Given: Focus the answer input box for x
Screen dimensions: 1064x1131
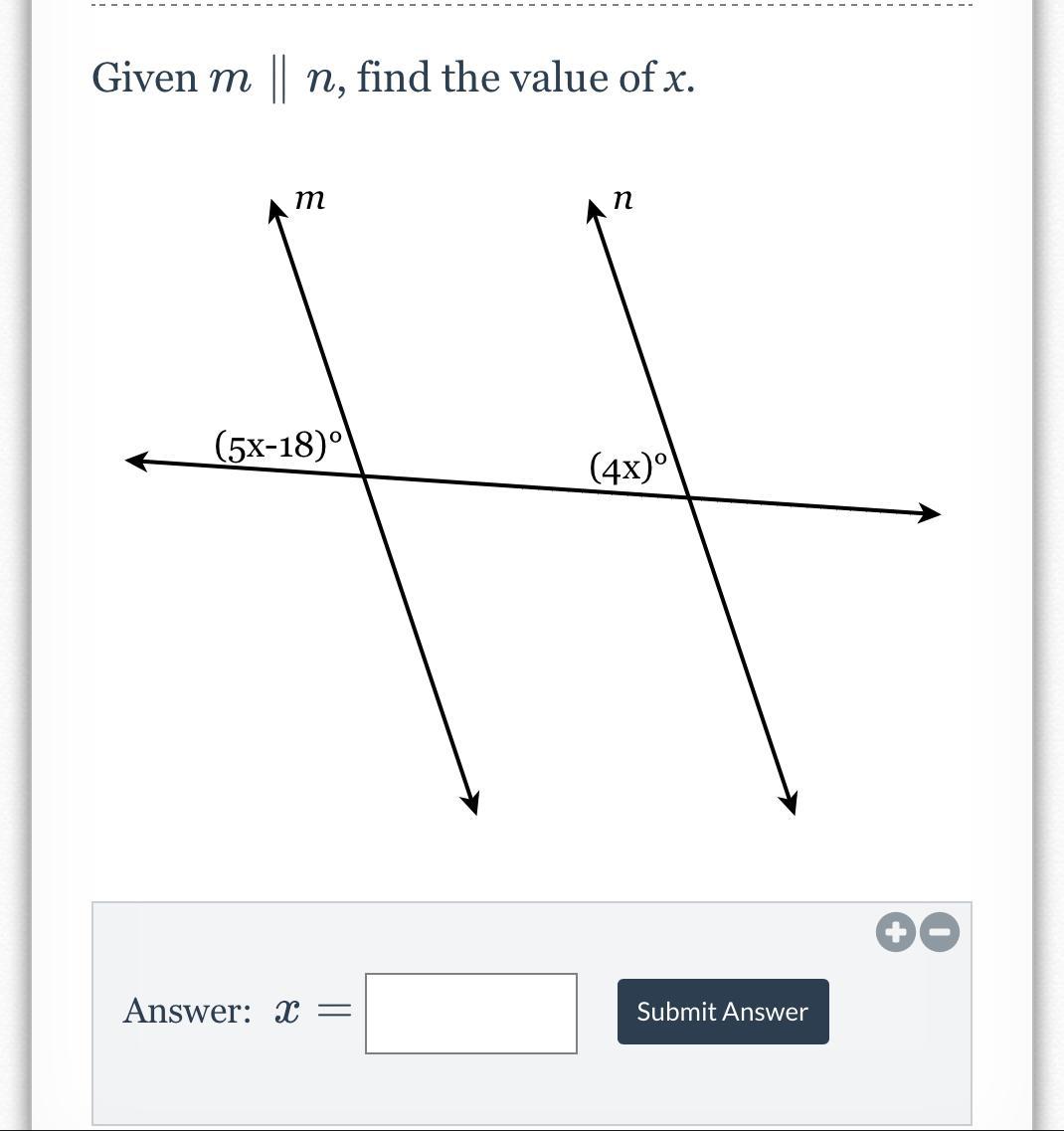Looking at the screenshot, I should [470, 1013].
